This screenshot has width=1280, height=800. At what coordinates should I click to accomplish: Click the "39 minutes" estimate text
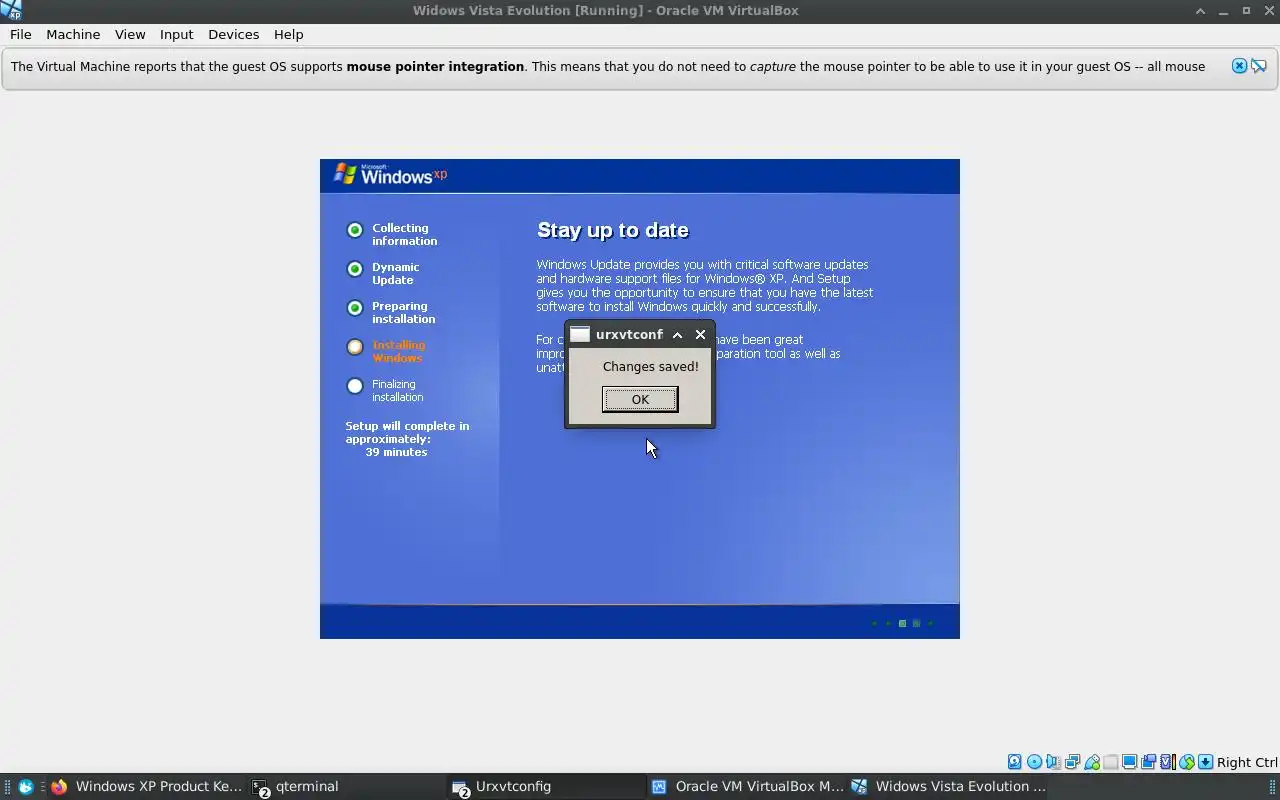(x=396, y=452)
